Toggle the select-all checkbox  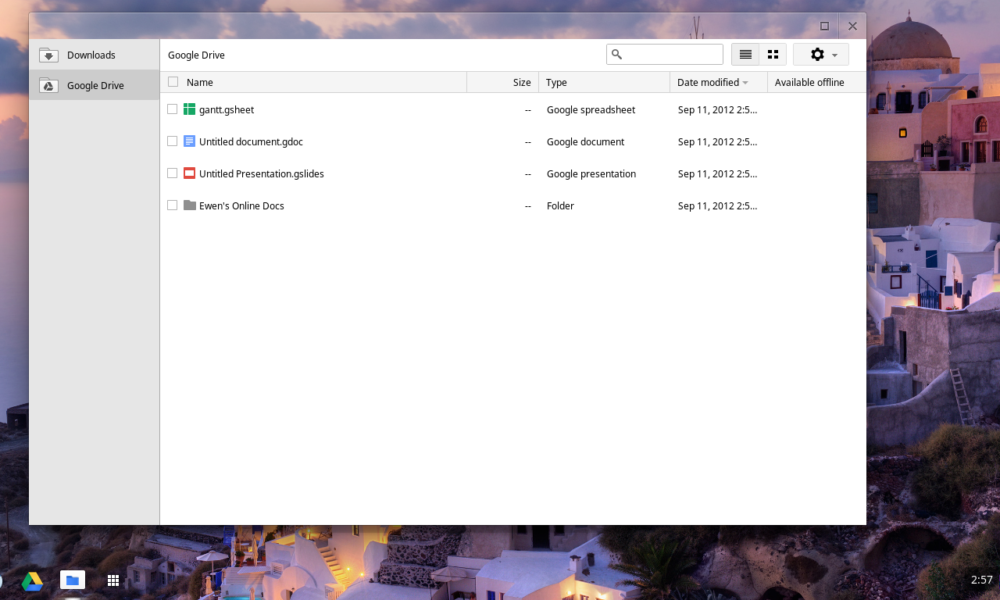coord(173,82)
